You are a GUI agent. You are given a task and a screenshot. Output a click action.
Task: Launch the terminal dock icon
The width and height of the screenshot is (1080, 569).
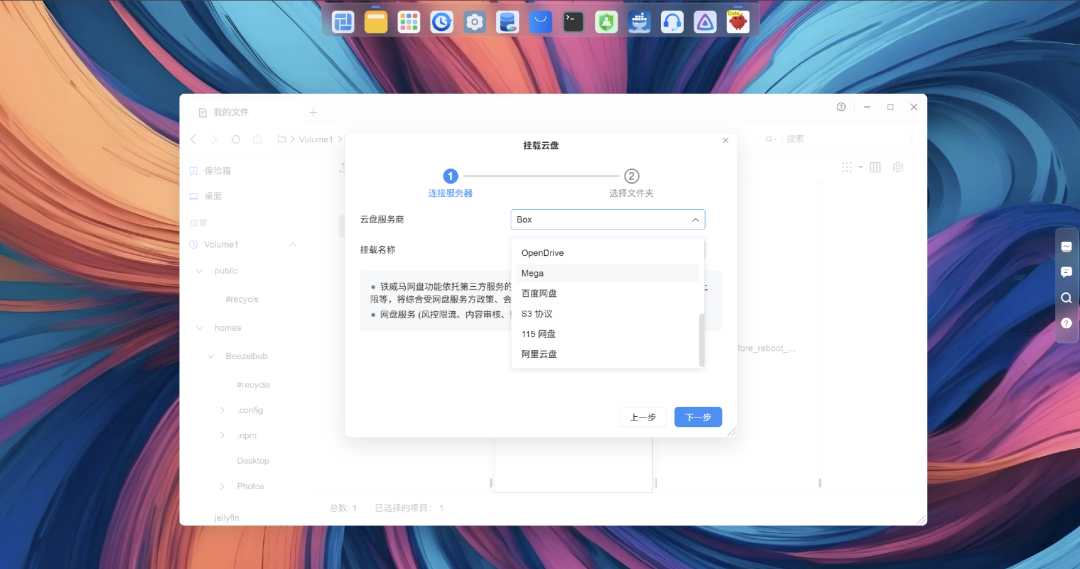(573, 22)
